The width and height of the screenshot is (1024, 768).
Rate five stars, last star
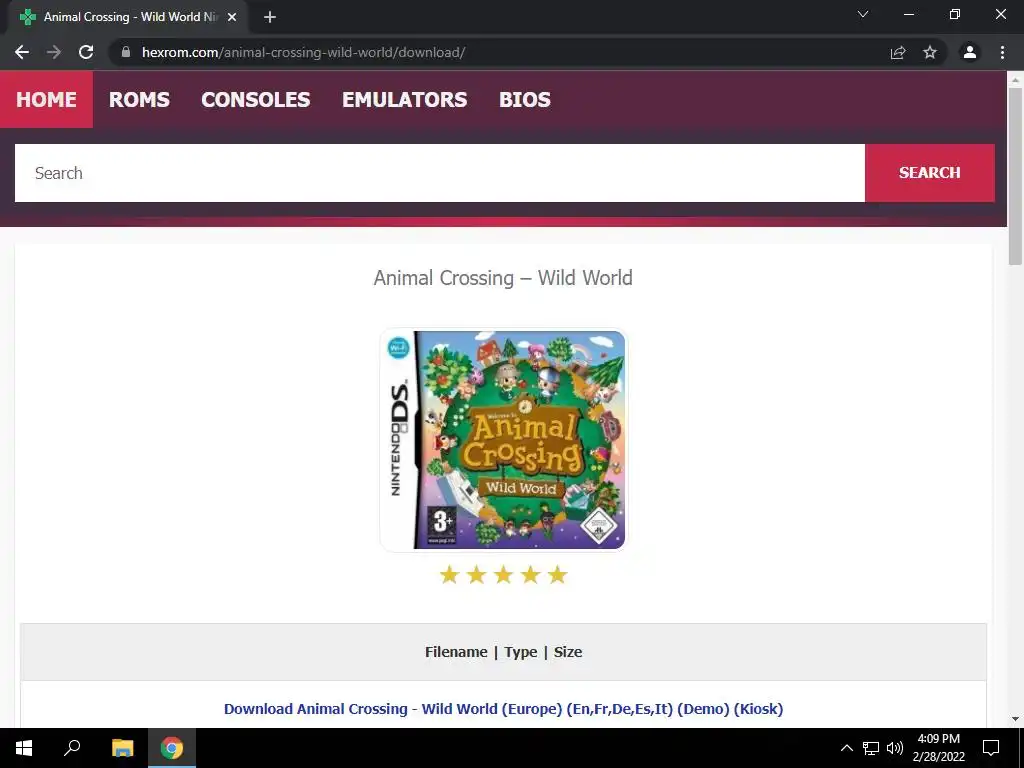tap(557, 575)
